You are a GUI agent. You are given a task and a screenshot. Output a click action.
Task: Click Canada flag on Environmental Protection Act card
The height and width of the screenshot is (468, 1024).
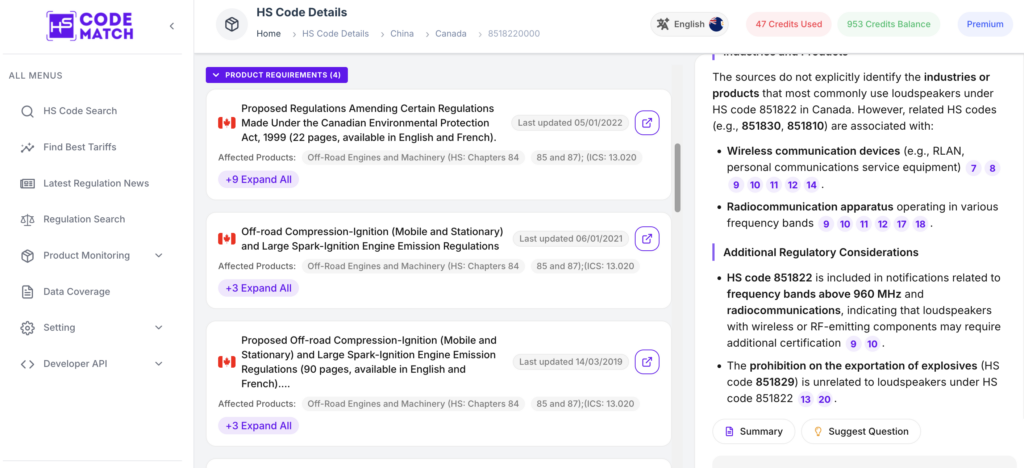coord(227,123)
